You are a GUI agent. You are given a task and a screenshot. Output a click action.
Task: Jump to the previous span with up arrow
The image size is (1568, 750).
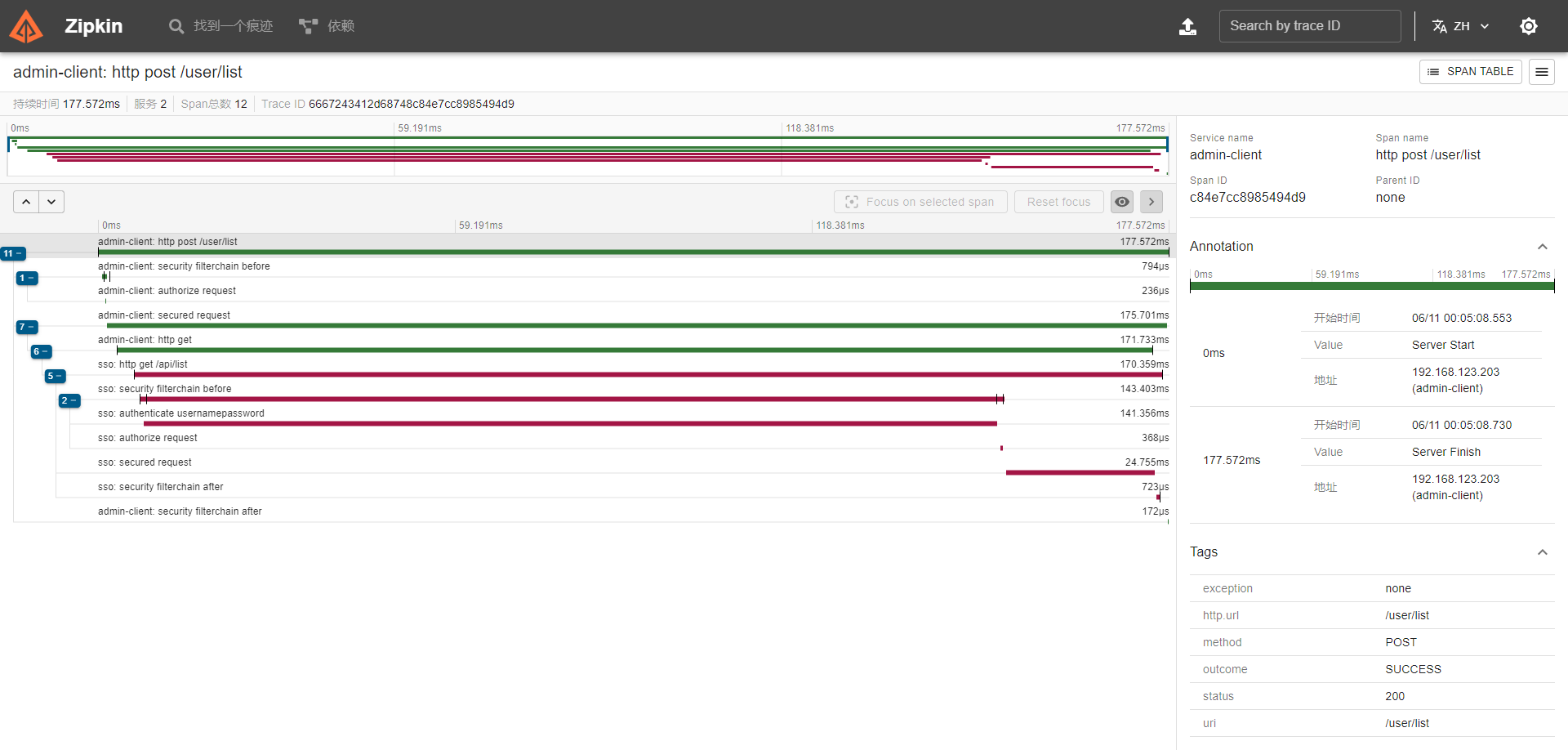tap(26, 202)
